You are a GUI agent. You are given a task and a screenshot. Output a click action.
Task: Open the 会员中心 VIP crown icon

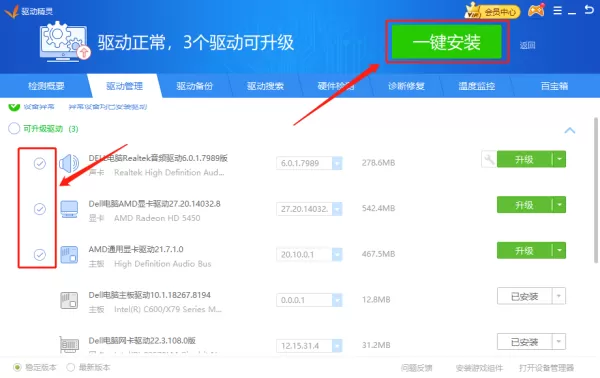click(492, 11)
